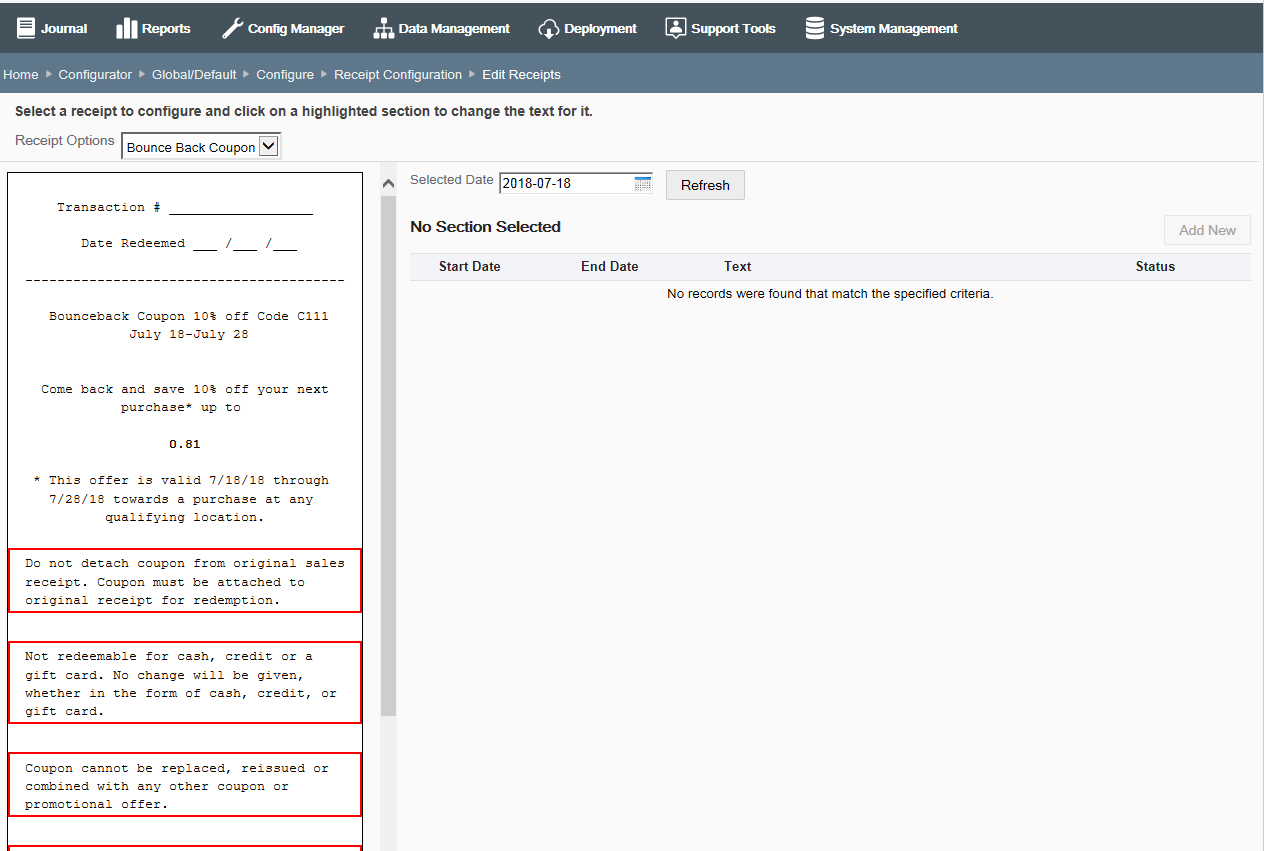1264x851 pixels.
Task: Click the 'No records were found' message
Action: coord(830,294)
